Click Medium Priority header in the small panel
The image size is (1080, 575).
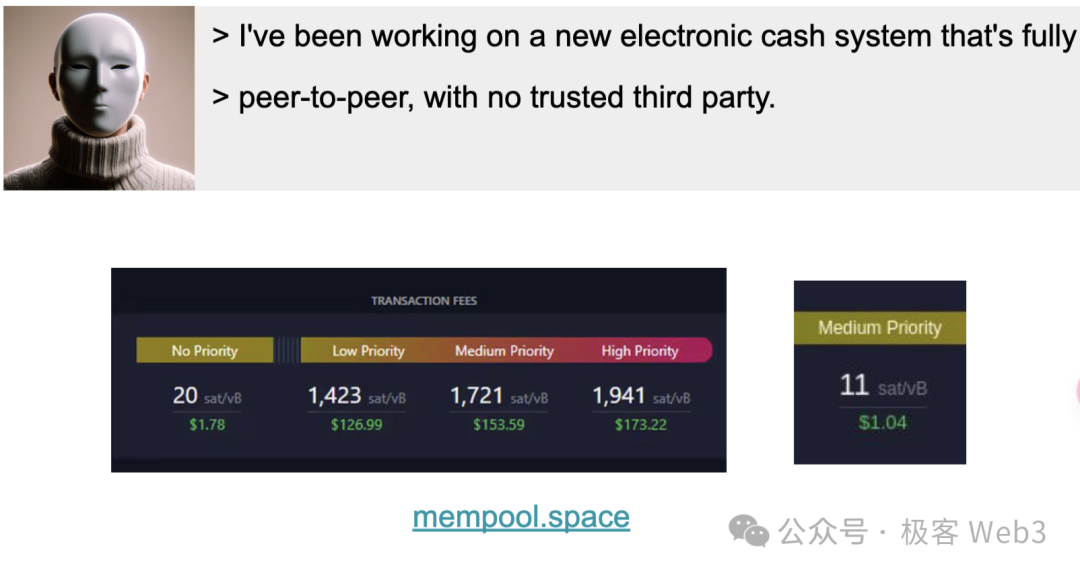880,328
